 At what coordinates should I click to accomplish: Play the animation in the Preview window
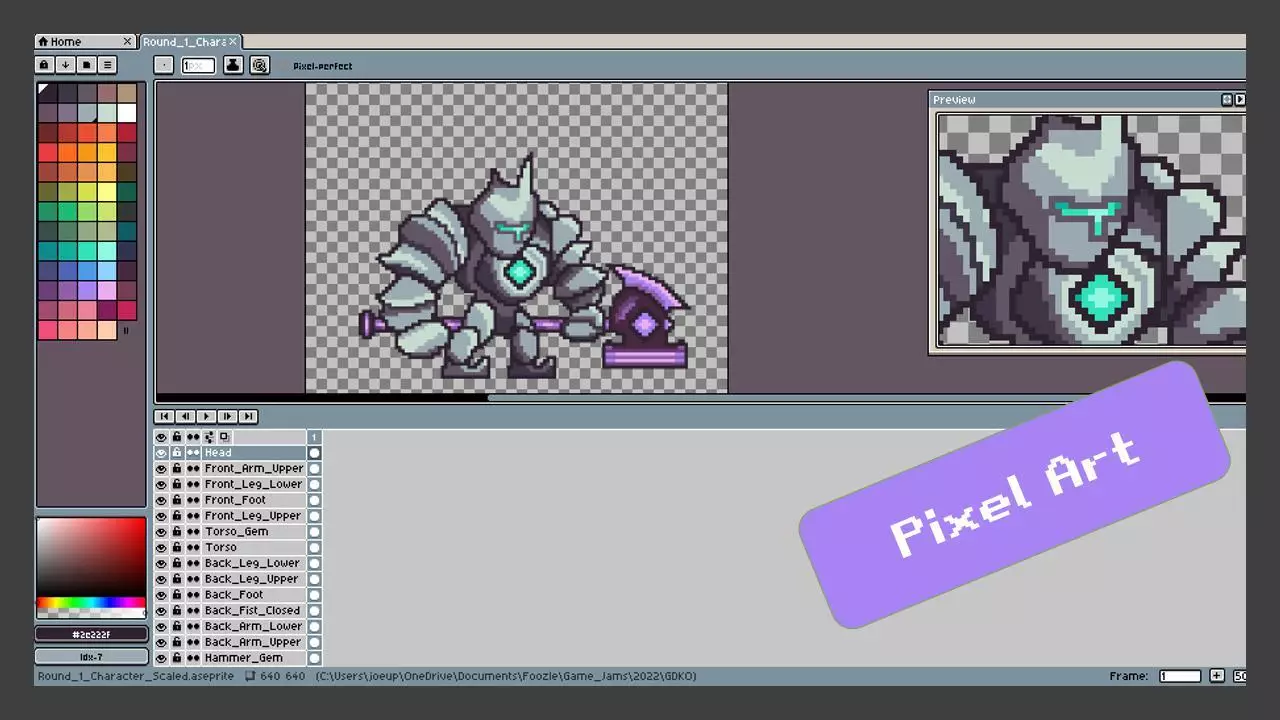point(1240,100)
